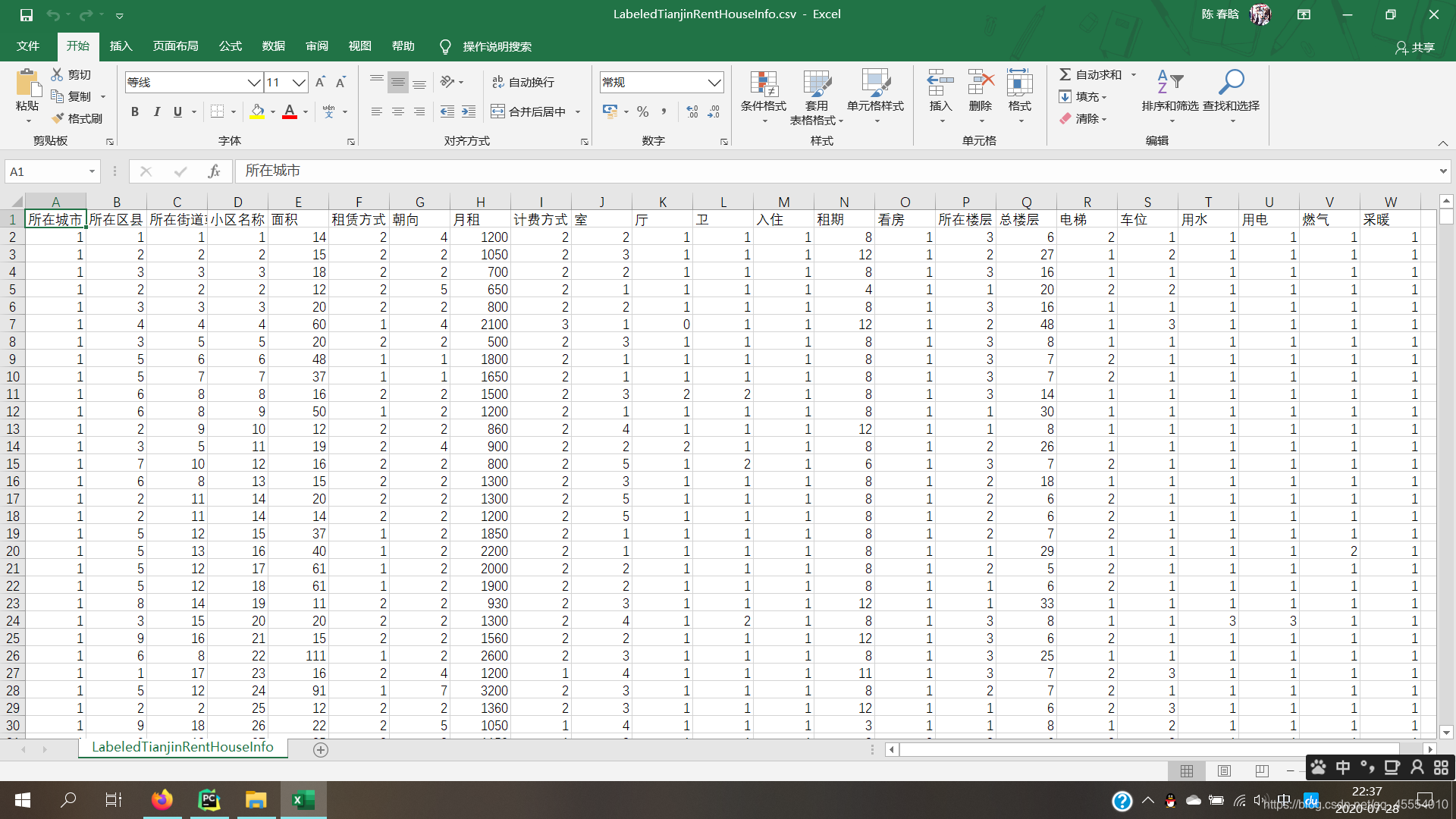The image size is (1456, 819).
Task: Switch to the Insert ribbon tab
Action: 121,46
